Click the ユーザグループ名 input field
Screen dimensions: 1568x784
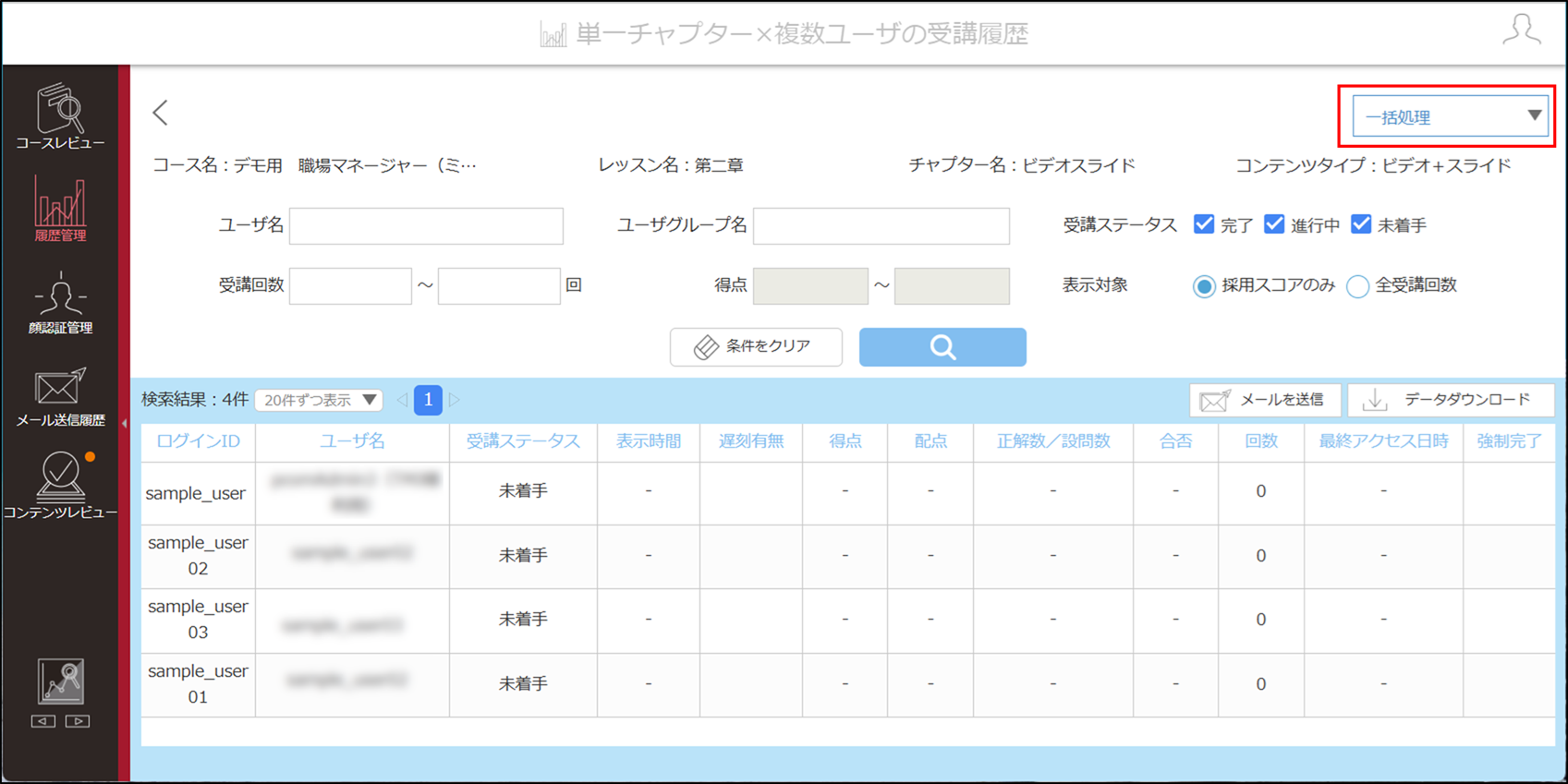pyautogui.click(x=881, y=225)
